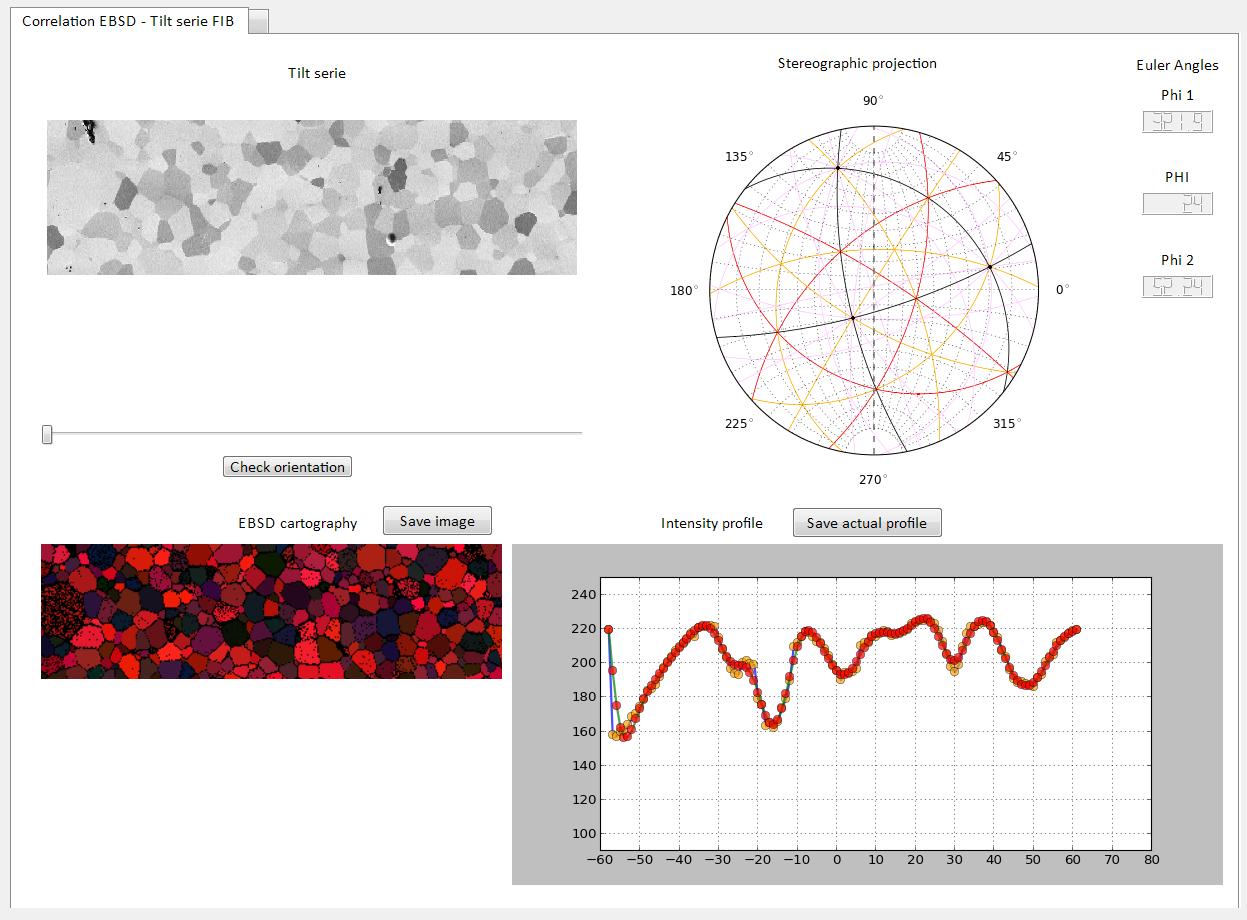Click the middle of the tilt slider track

point(313,434)
